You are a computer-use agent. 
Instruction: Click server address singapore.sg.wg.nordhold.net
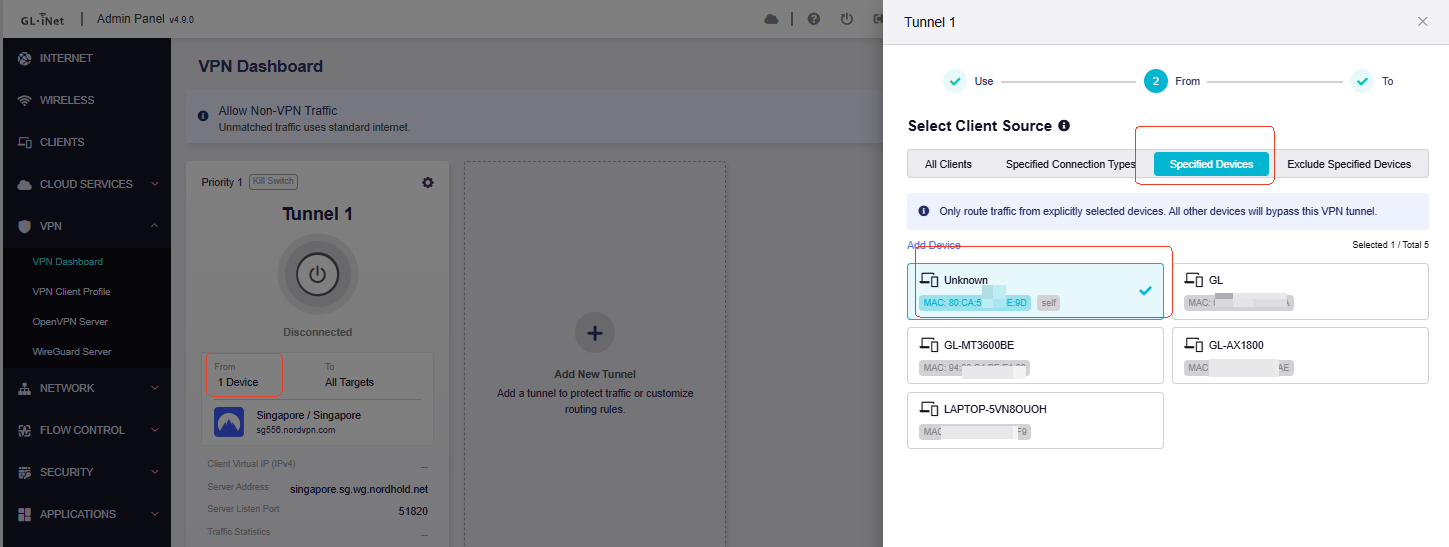(x=358, y=489)
